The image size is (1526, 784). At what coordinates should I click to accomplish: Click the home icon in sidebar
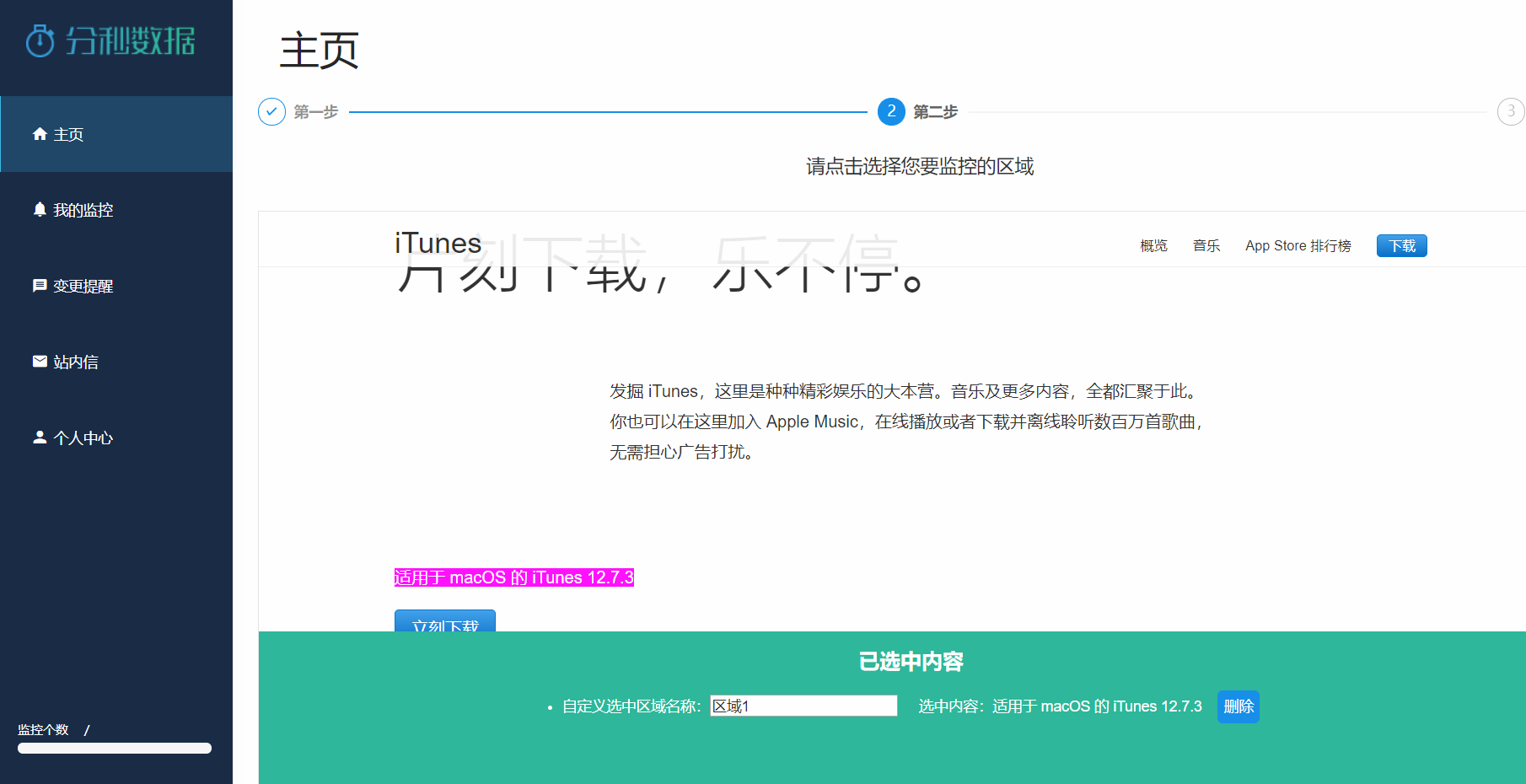coord(40,134)
